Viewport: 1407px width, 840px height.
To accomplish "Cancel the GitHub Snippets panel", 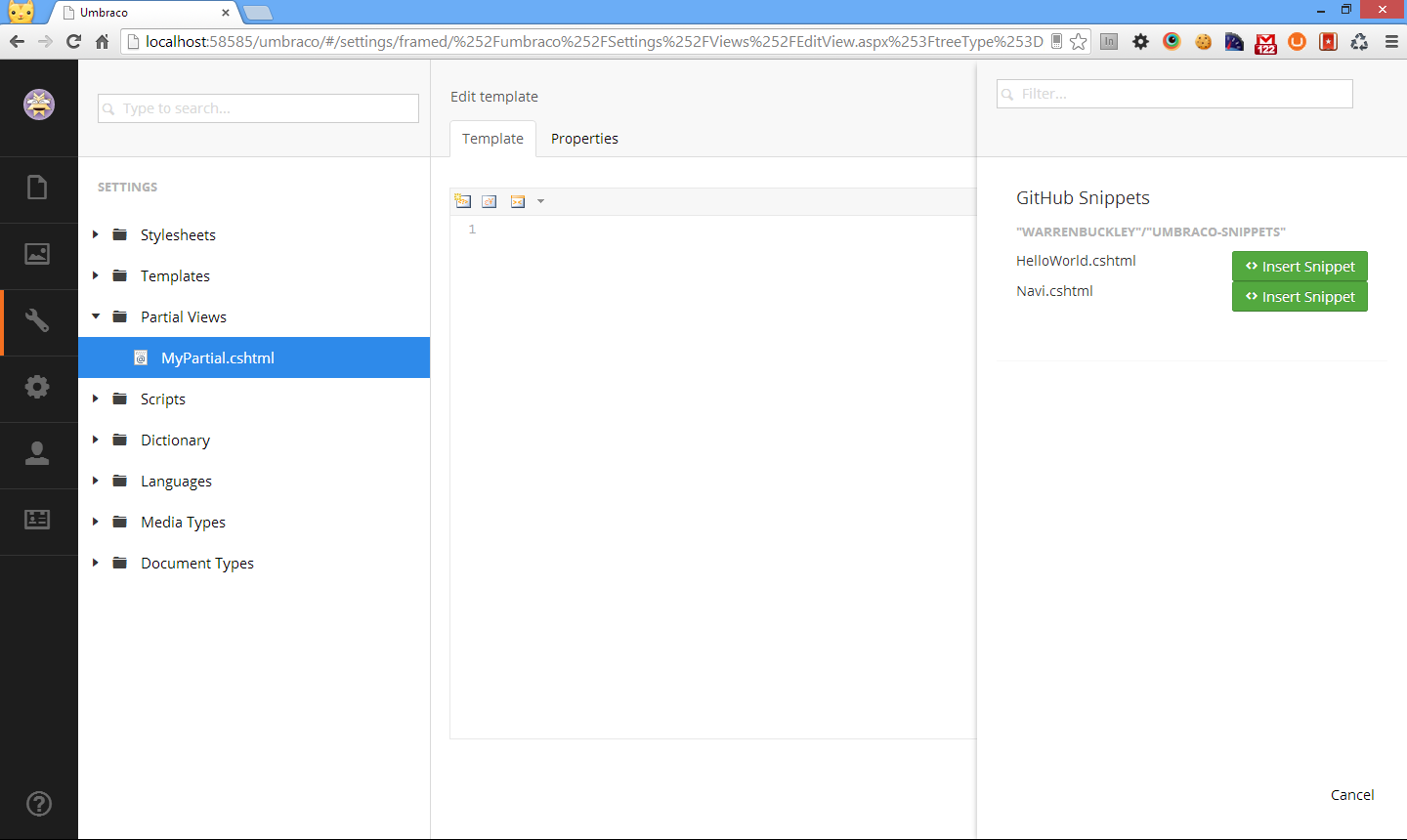I will (1352, 795).
